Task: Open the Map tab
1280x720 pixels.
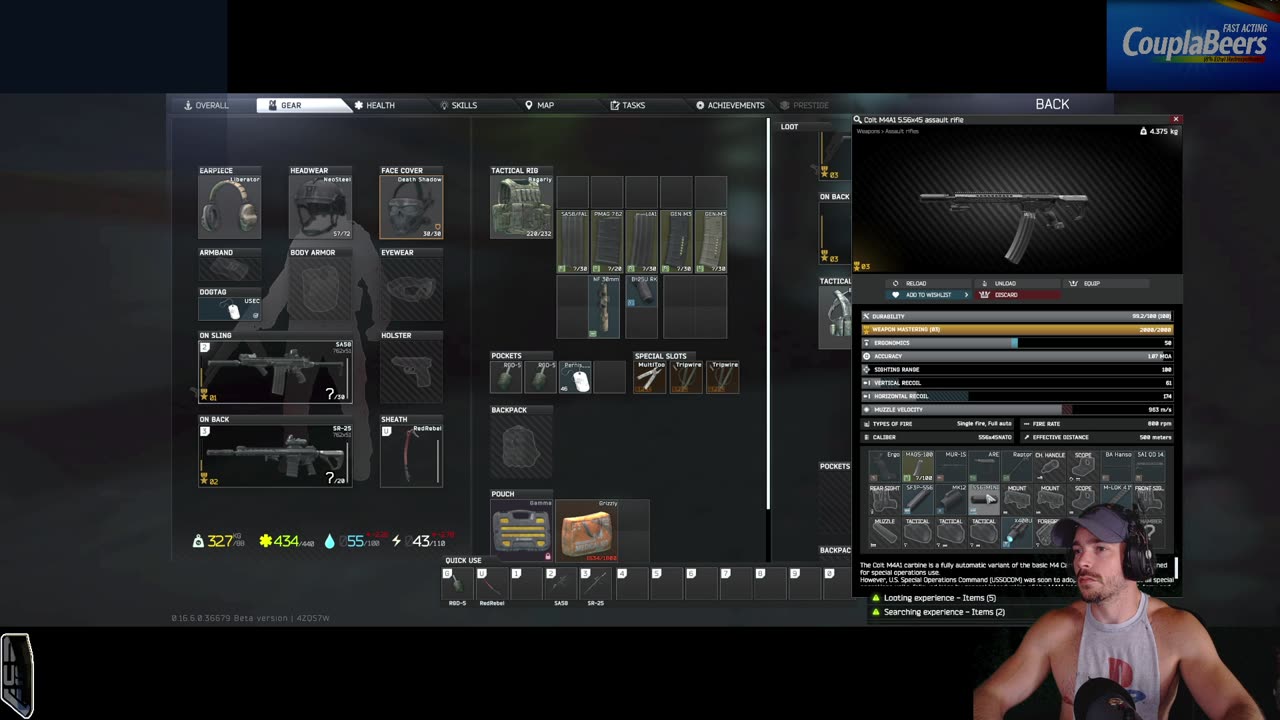Action: [540, 105]
